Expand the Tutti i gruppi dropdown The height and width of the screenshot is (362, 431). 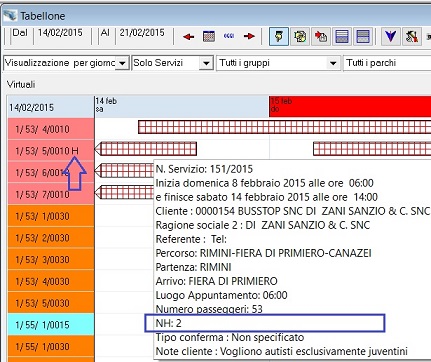pyautogui.click(x=332, y=63)
